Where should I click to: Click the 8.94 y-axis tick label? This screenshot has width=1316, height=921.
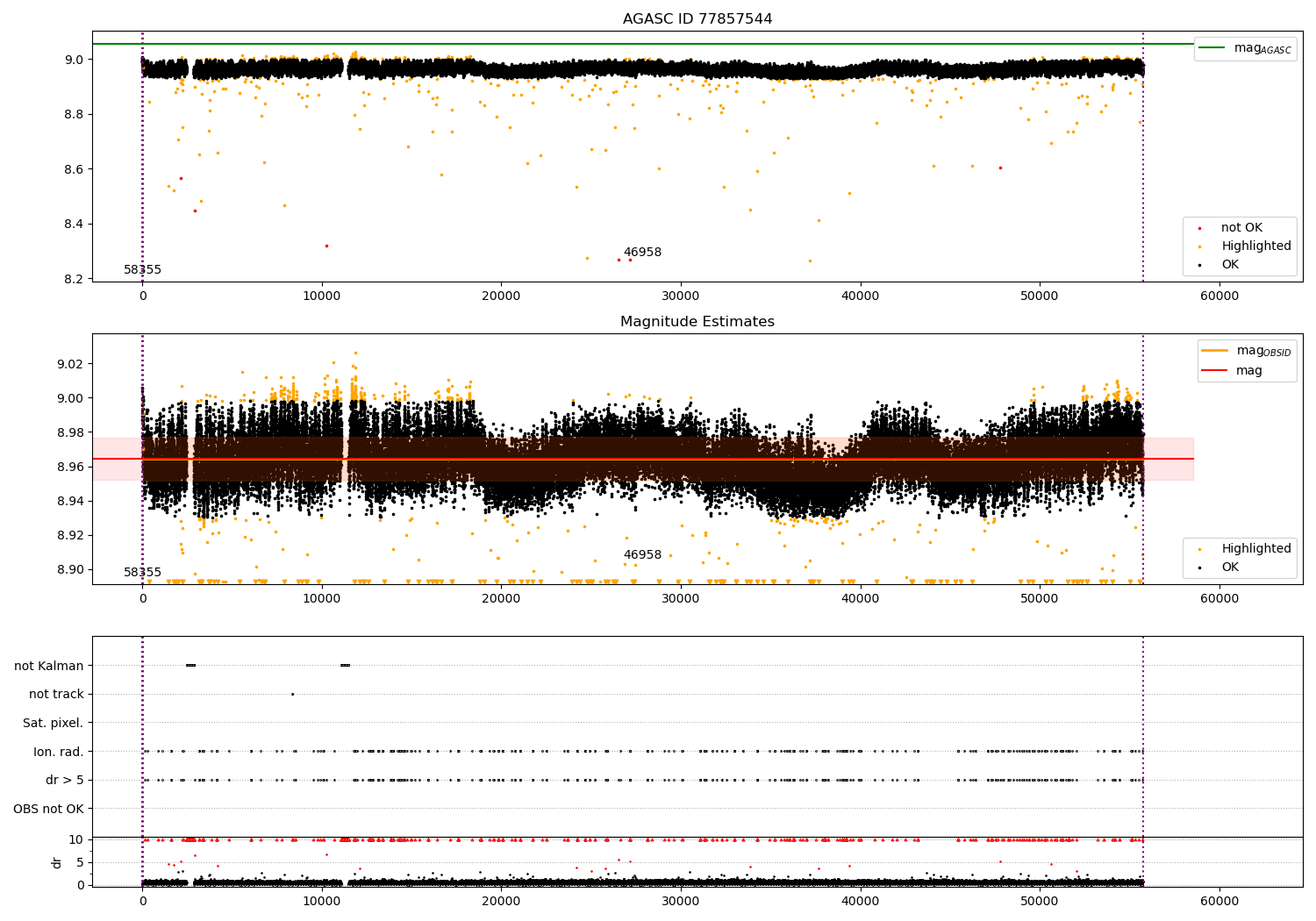click(70, 501)
